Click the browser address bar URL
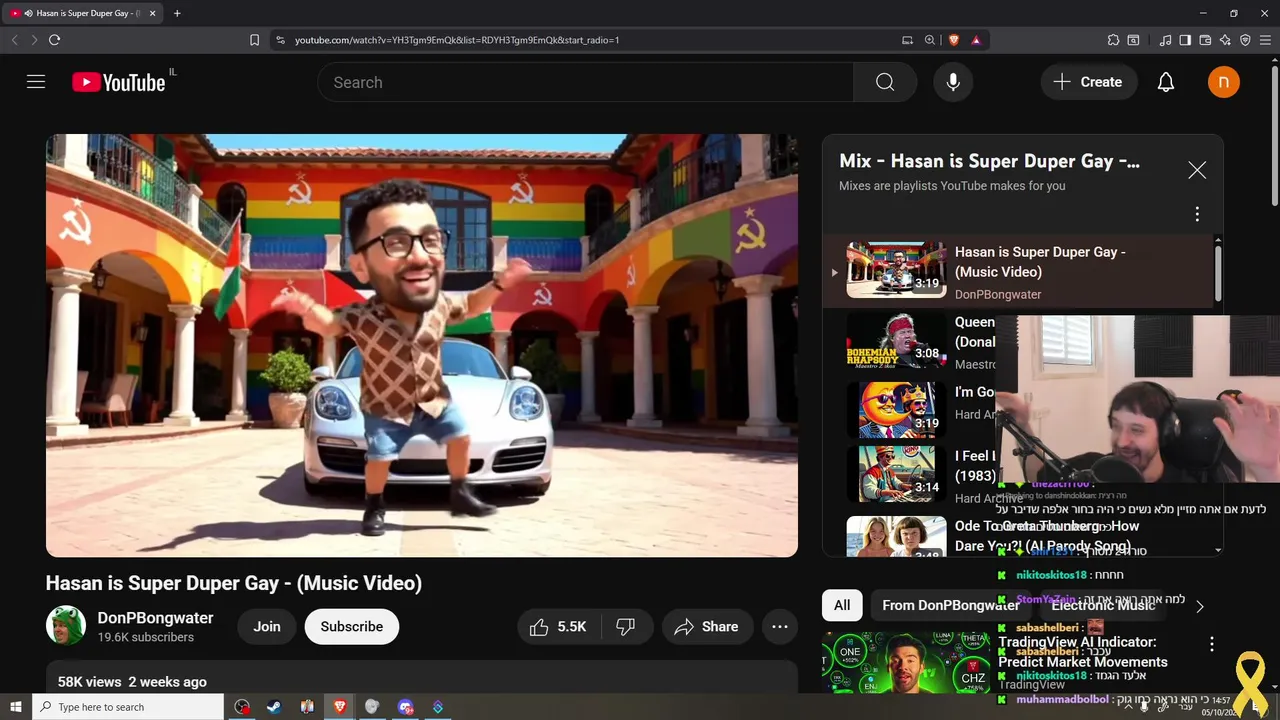The image size is (1280, 720). 457,40
